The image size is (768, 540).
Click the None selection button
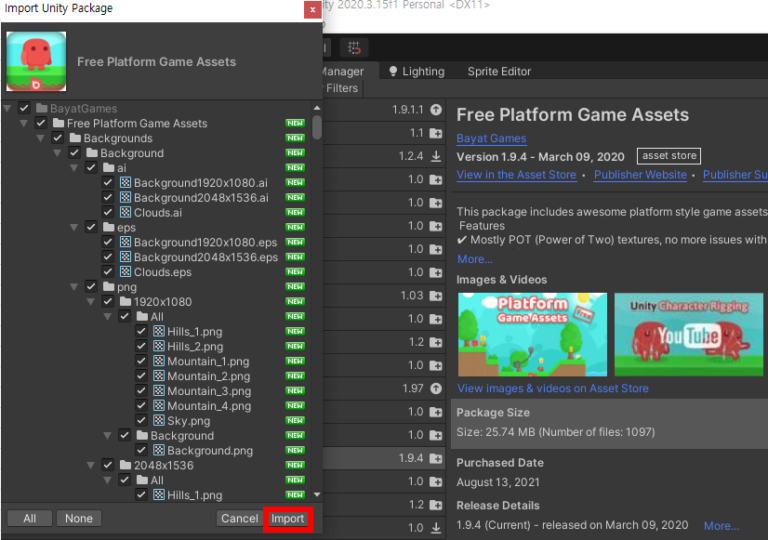point(78,518)
